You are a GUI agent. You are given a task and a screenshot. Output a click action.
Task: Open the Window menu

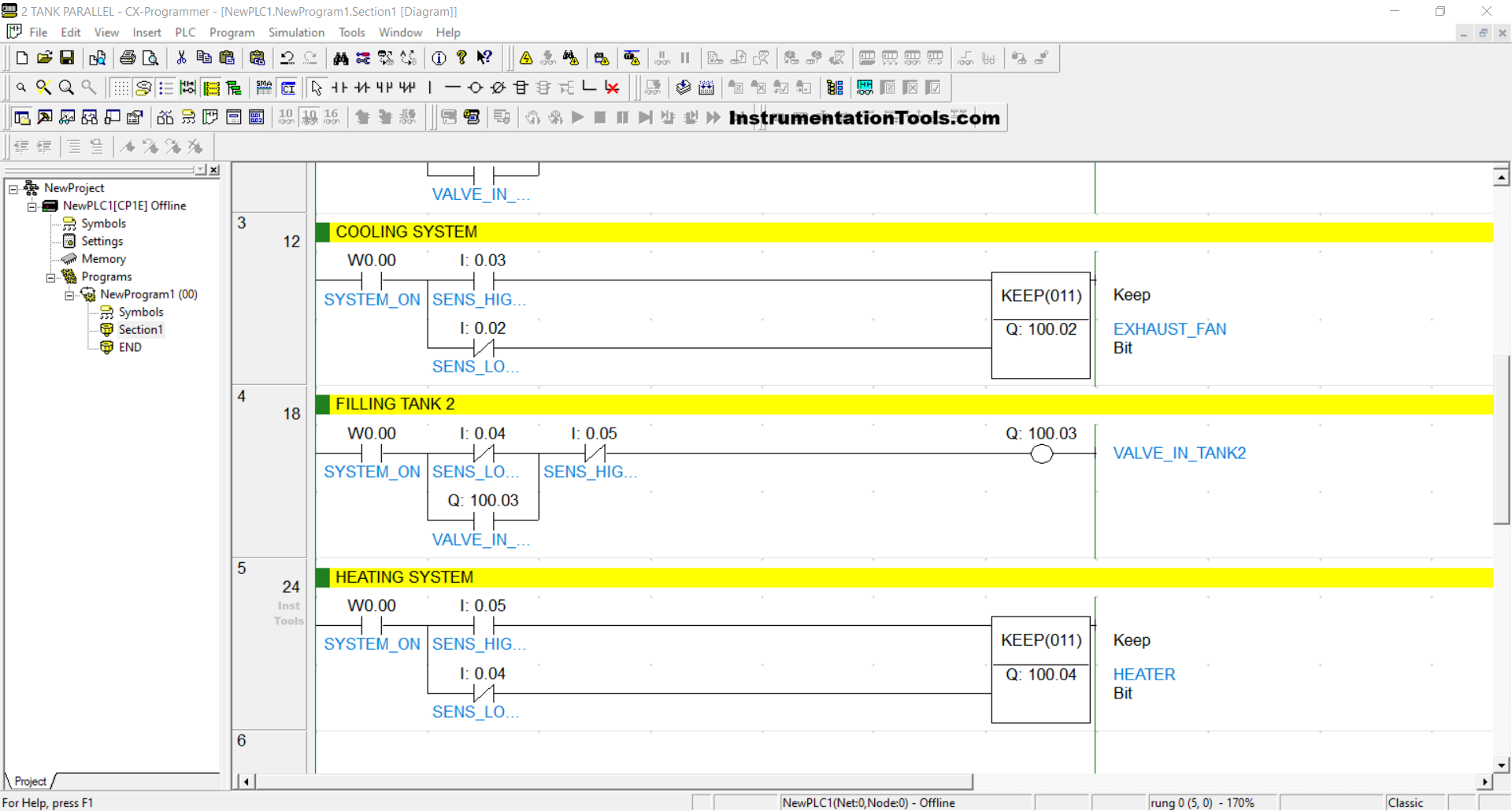click(x=400, y=32)
